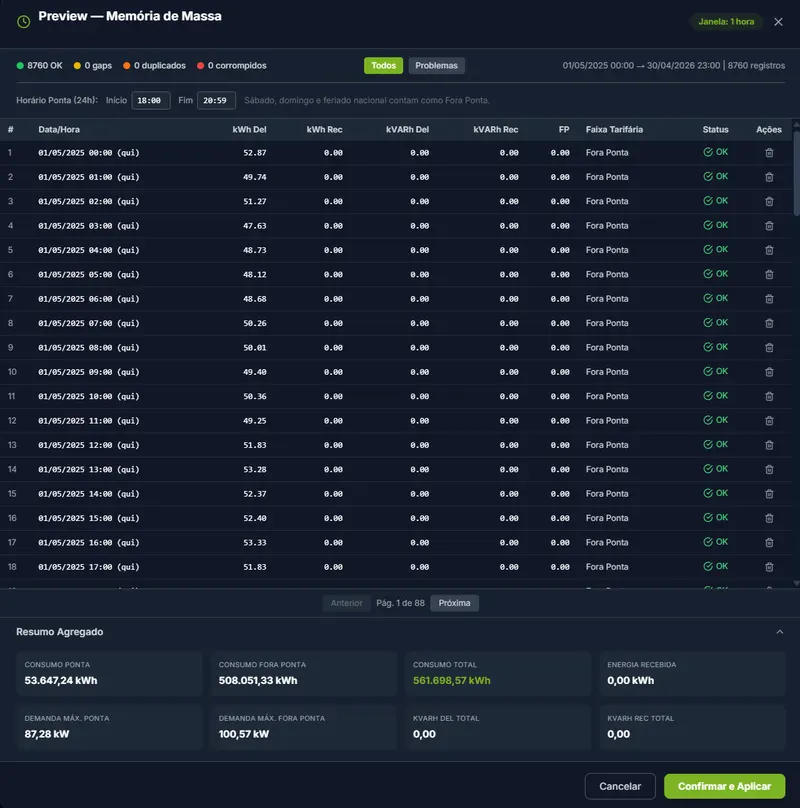Delete the 05:00 entry with trash icon

tap(769, 275)
